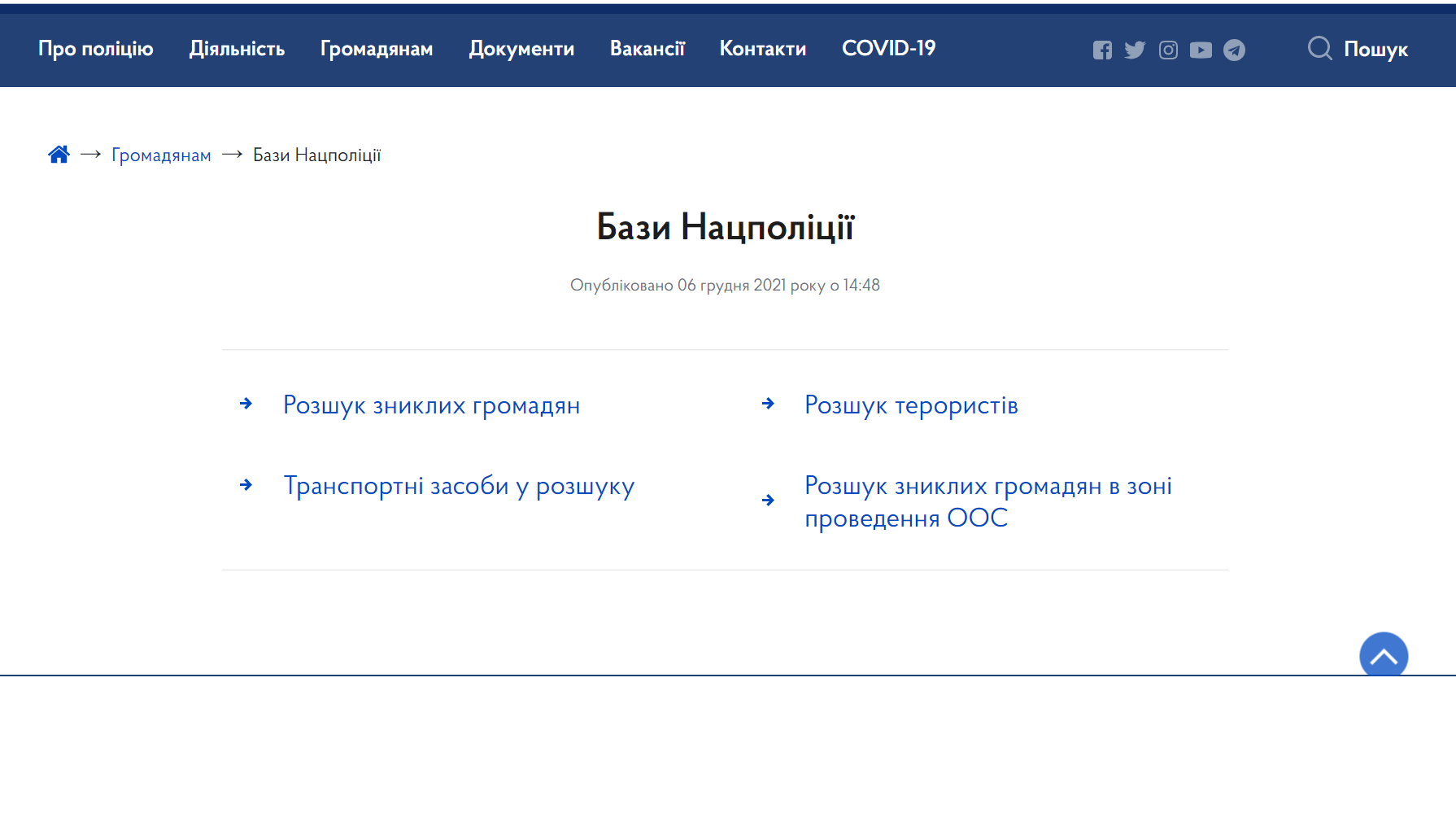Open the Facebook page icon
Viewport: 1456px width, 822px height.
1102,50
